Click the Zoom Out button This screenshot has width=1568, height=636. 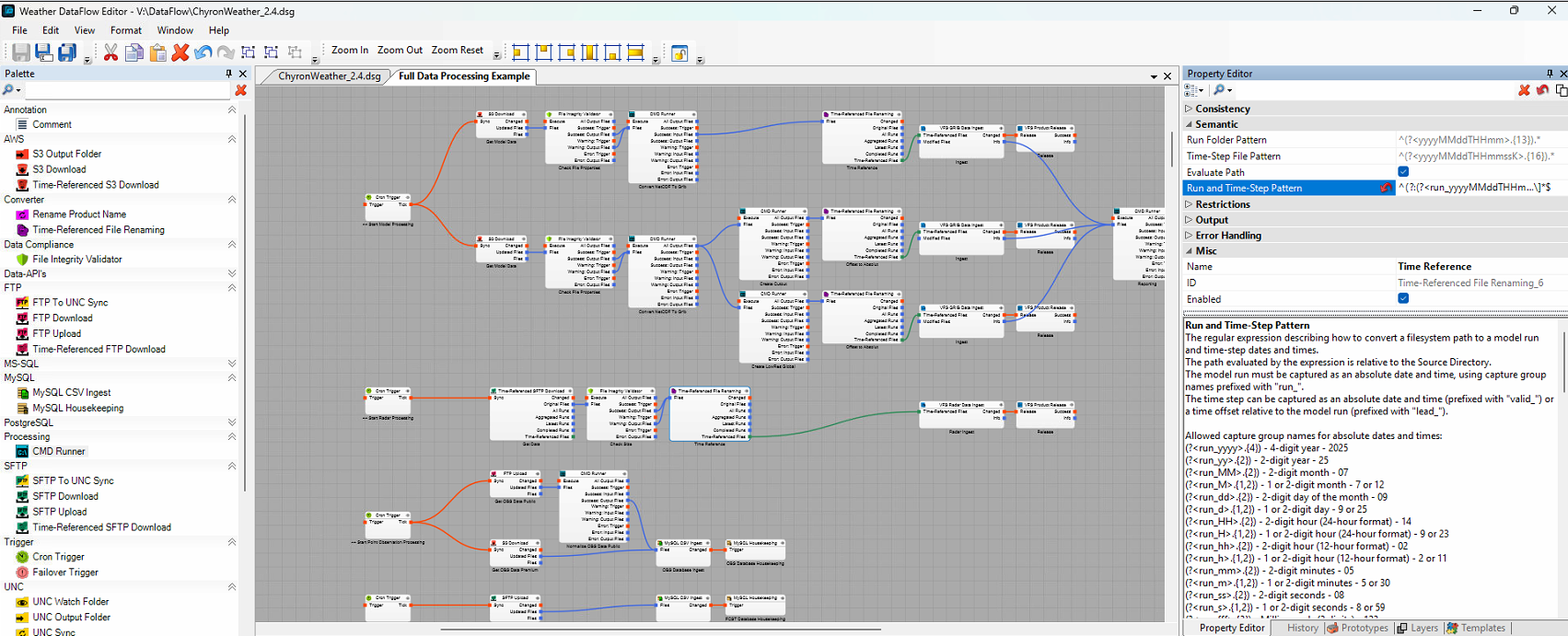pyautogui.click(x=400, y=50)
